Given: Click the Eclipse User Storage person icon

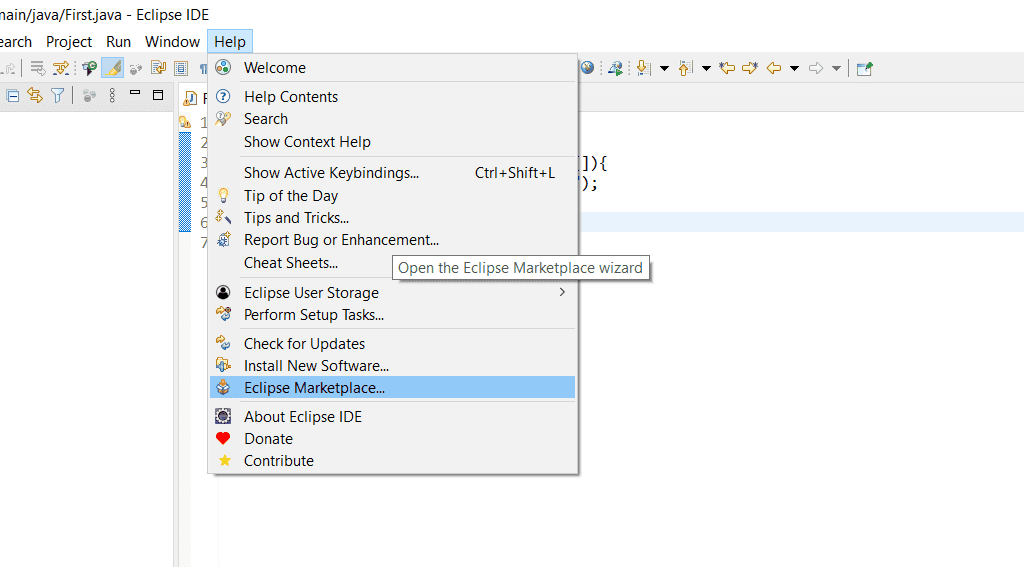Looking at the screenshot, I should [x=223, y=292].
